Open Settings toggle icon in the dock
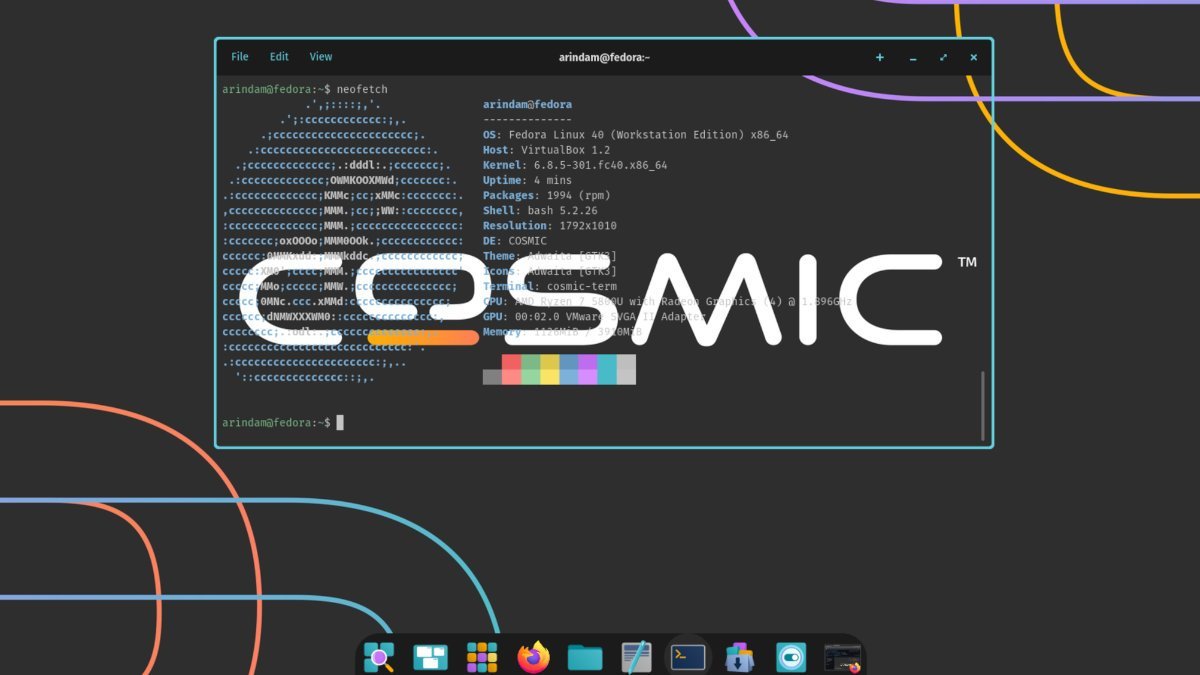The height and width of the screenshot is (675, 1200). tap(791, 657)
